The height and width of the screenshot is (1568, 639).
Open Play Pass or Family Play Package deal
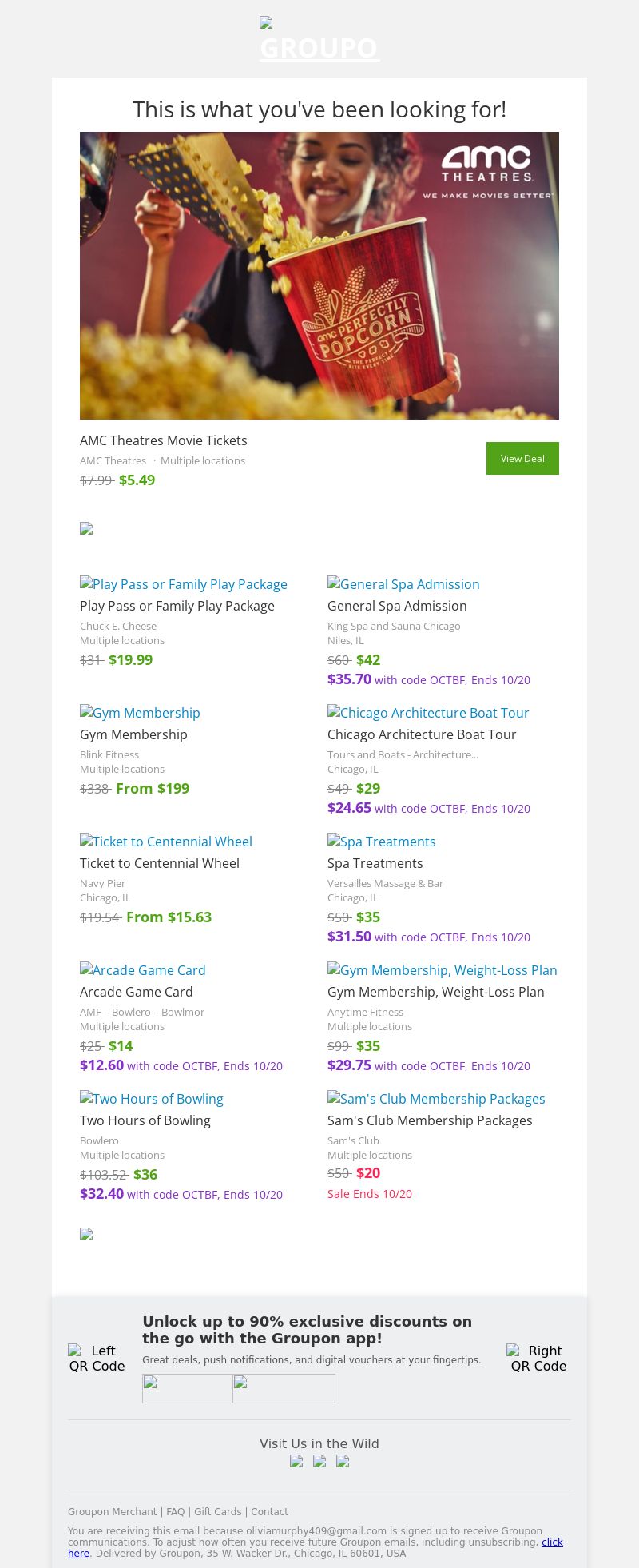tap(183, 584)
